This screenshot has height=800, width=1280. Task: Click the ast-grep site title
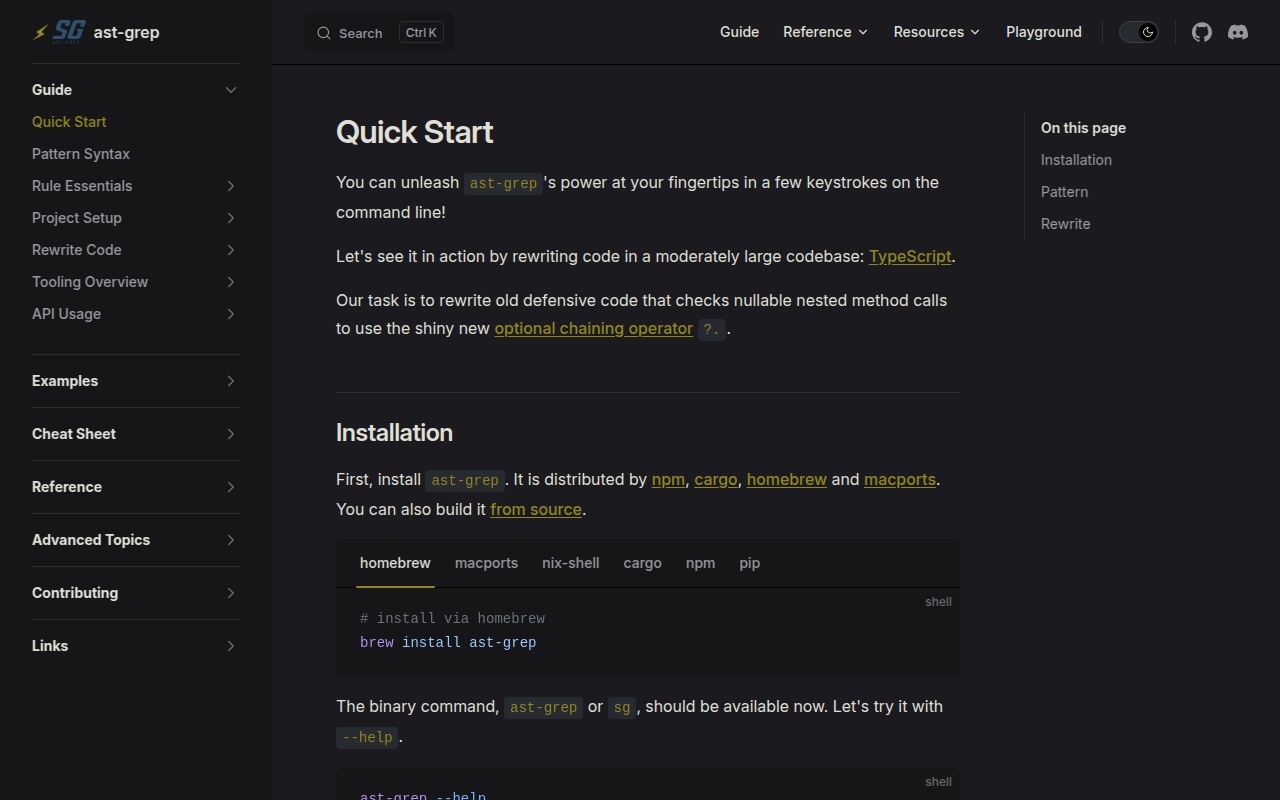tap(126, 32)
